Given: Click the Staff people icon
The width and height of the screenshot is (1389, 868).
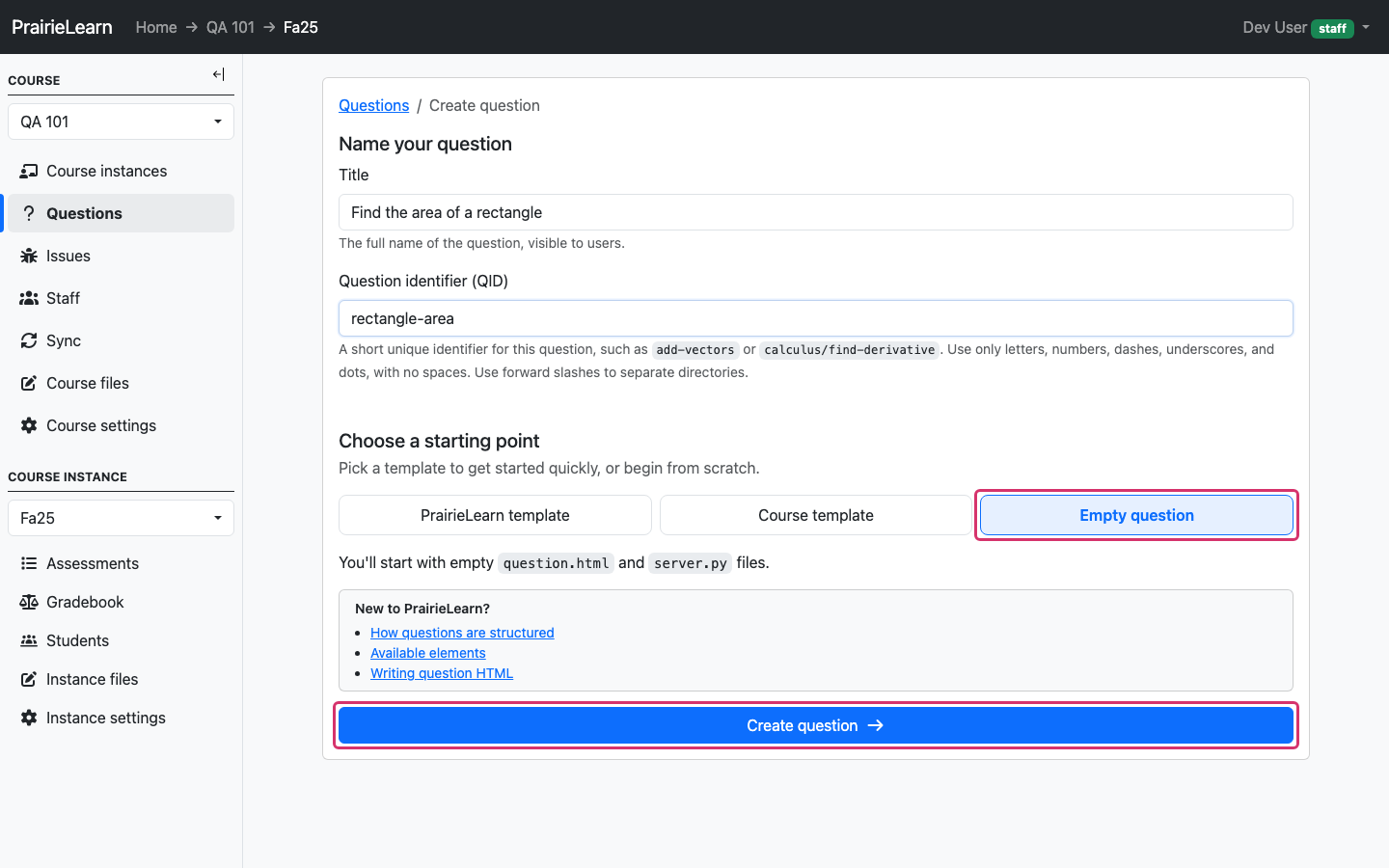Looking at the screenshot, I should (x=29, y=298).
